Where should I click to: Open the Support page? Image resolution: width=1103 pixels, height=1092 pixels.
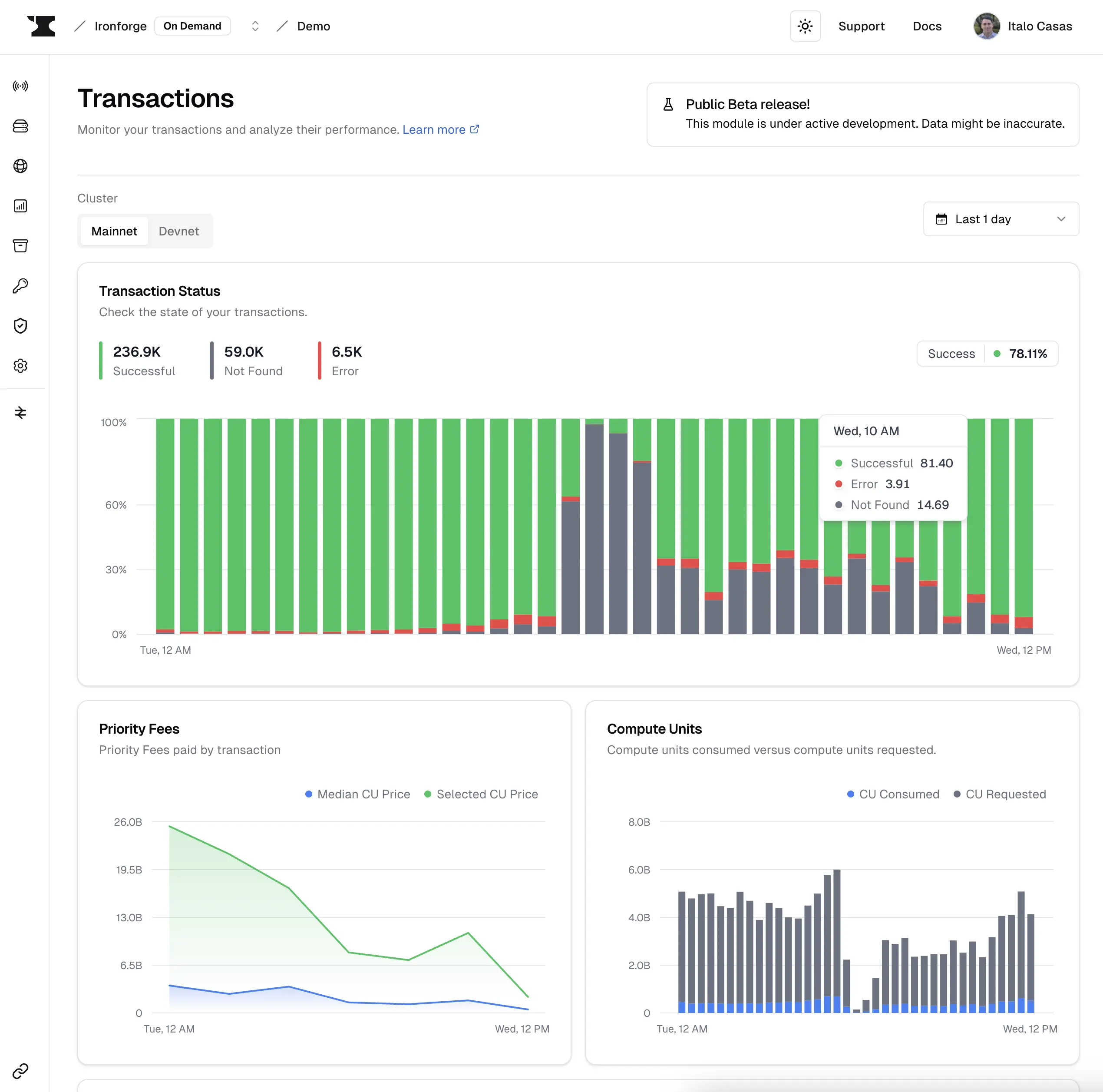[x=861, y=26]
